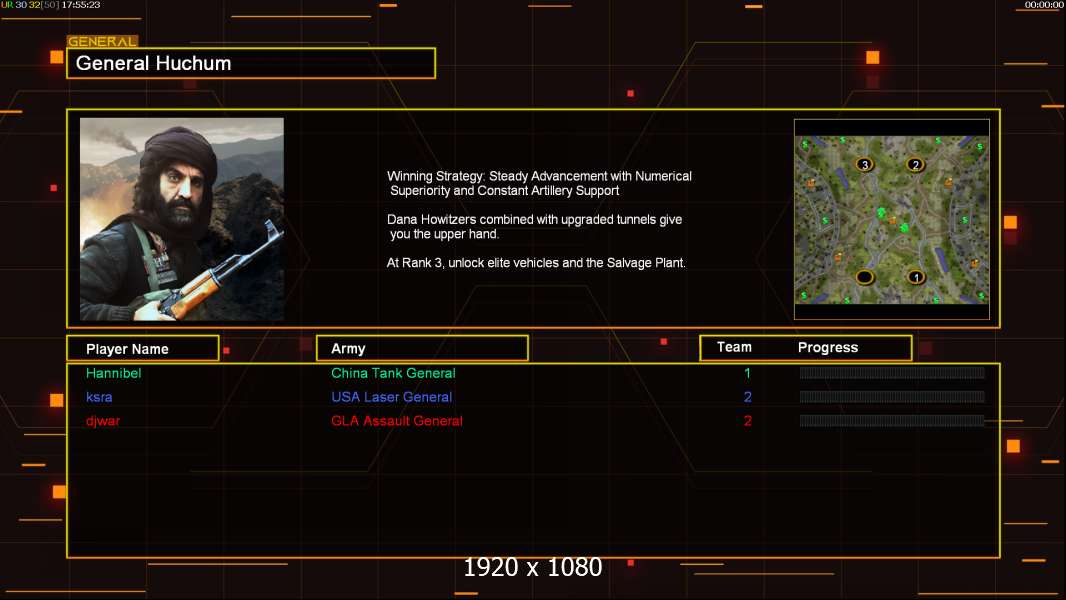Click ksra's team number 2

(747, 397)
